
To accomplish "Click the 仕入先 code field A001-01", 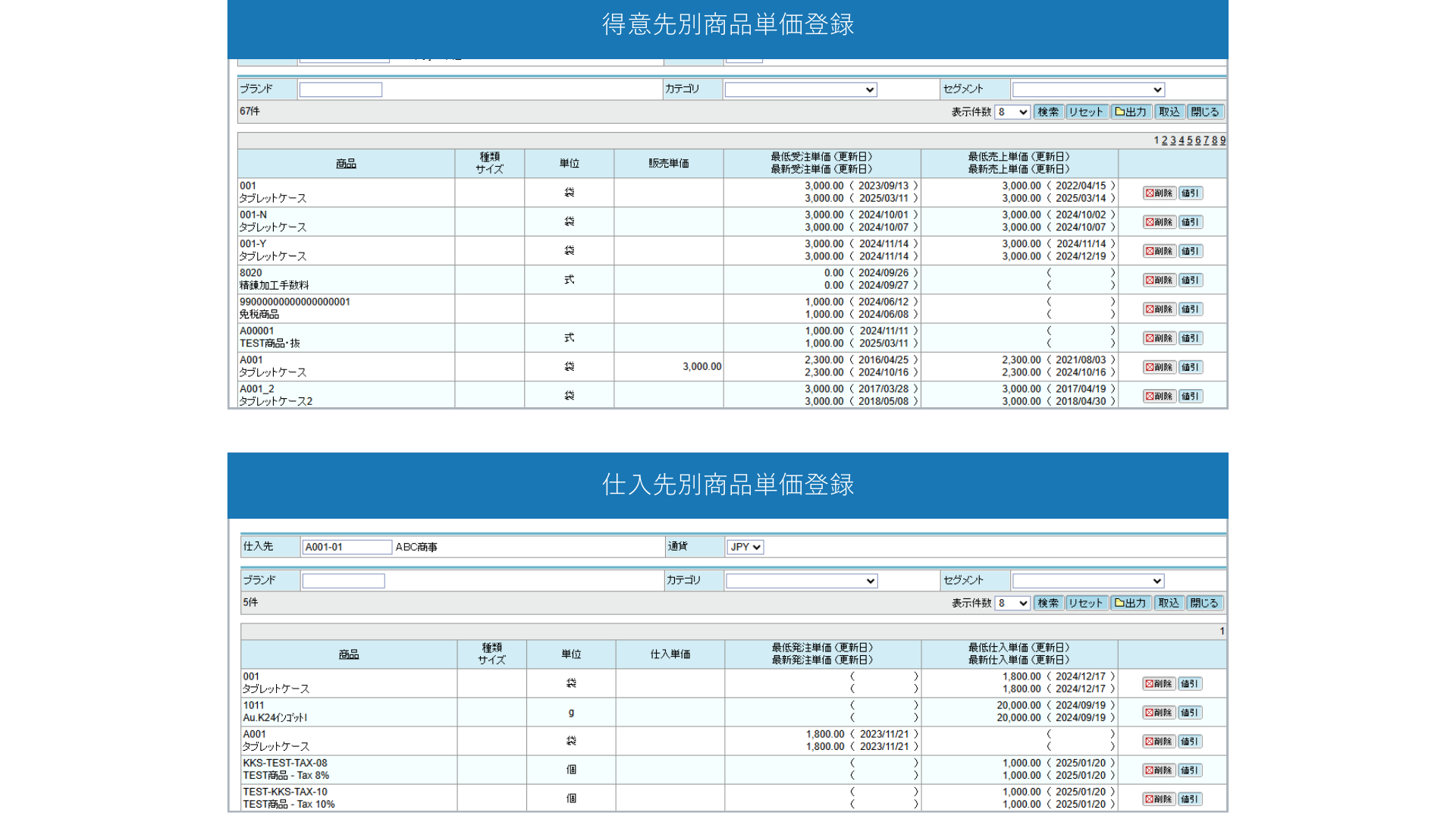I will click(x=347, y=547).
